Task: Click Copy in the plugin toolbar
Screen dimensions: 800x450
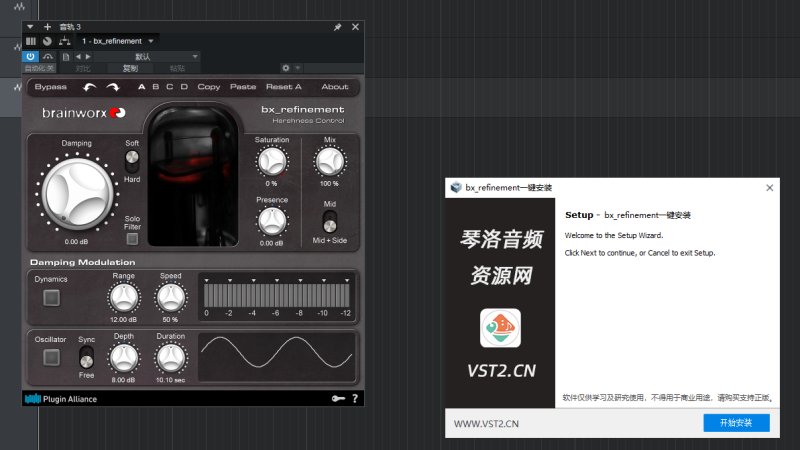Action: coord(209,87)
